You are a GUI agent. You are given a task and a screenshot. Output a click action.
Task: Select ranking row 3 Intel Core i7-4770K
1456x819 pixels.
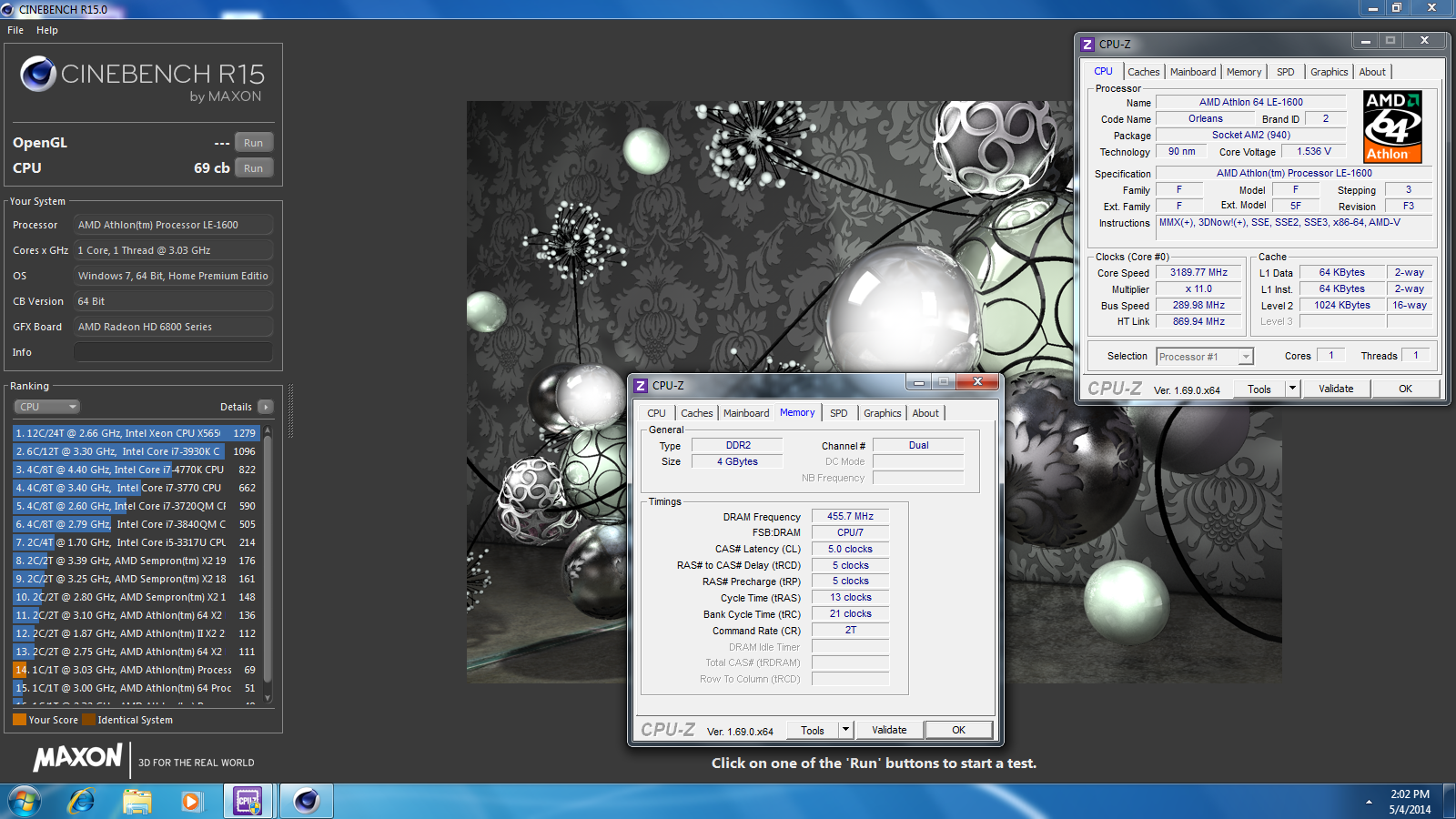tap(136, 470)
